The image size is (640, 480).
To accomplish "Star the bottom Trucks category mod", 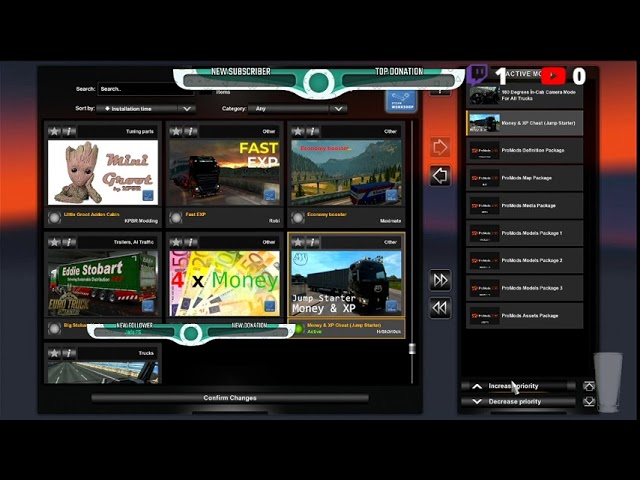I will click(54, 353).
